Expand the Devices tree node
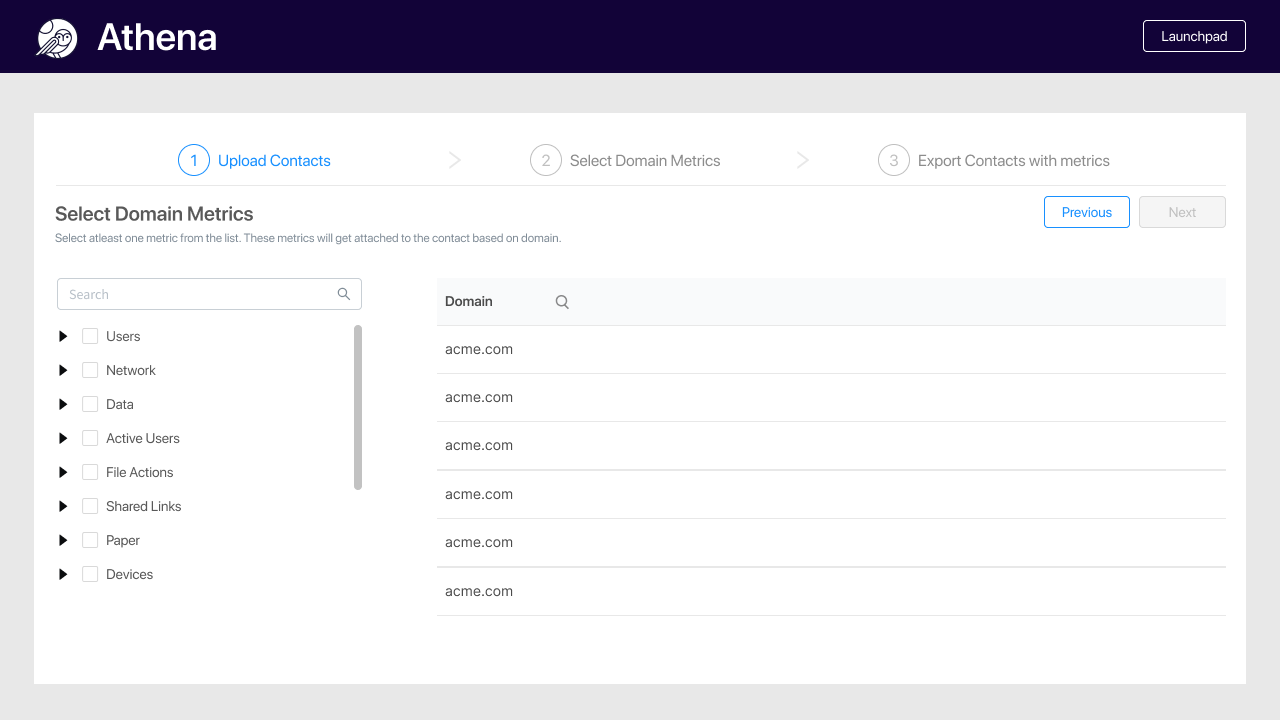 [63, 574]
